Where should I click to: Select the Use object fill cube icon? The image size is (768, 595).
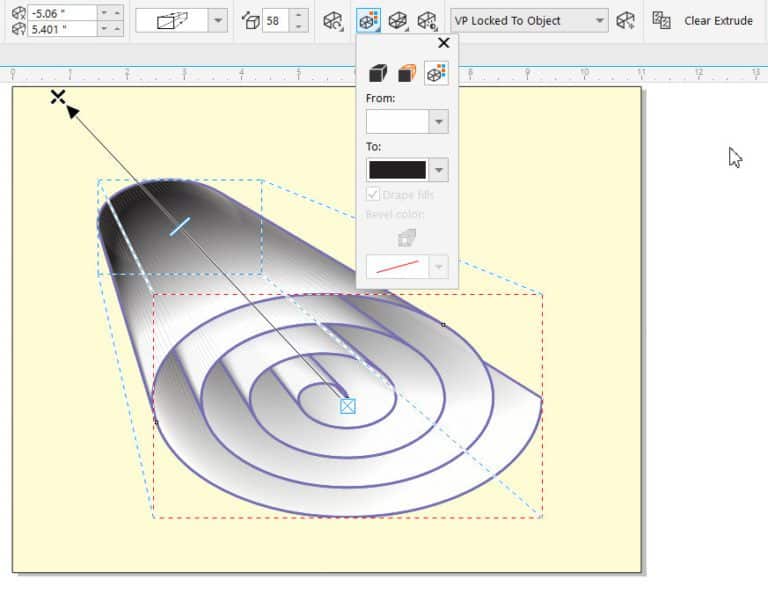point(378,73)
